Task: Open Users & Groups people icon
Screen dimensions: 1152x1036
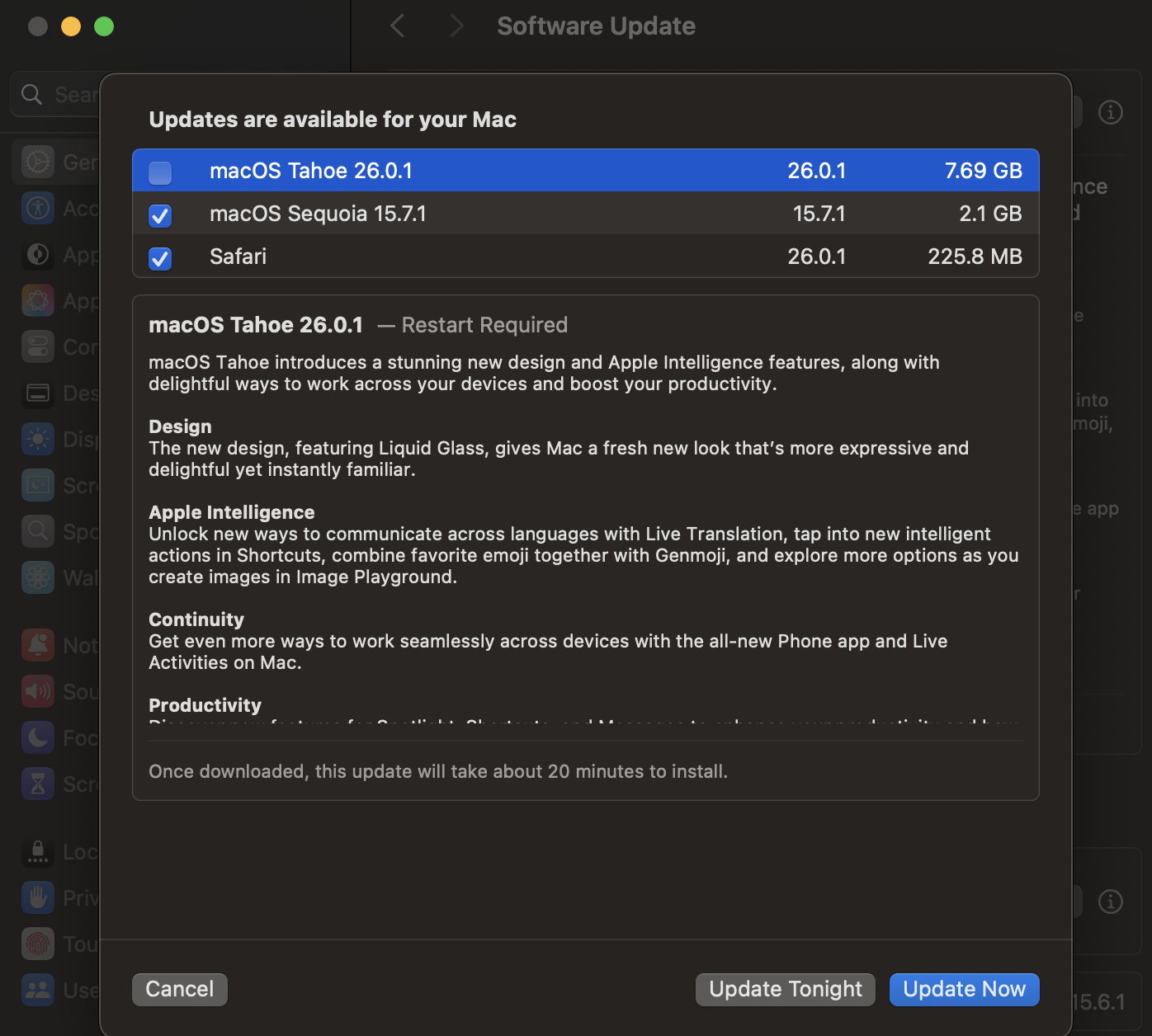Action: tap(38, 990)
